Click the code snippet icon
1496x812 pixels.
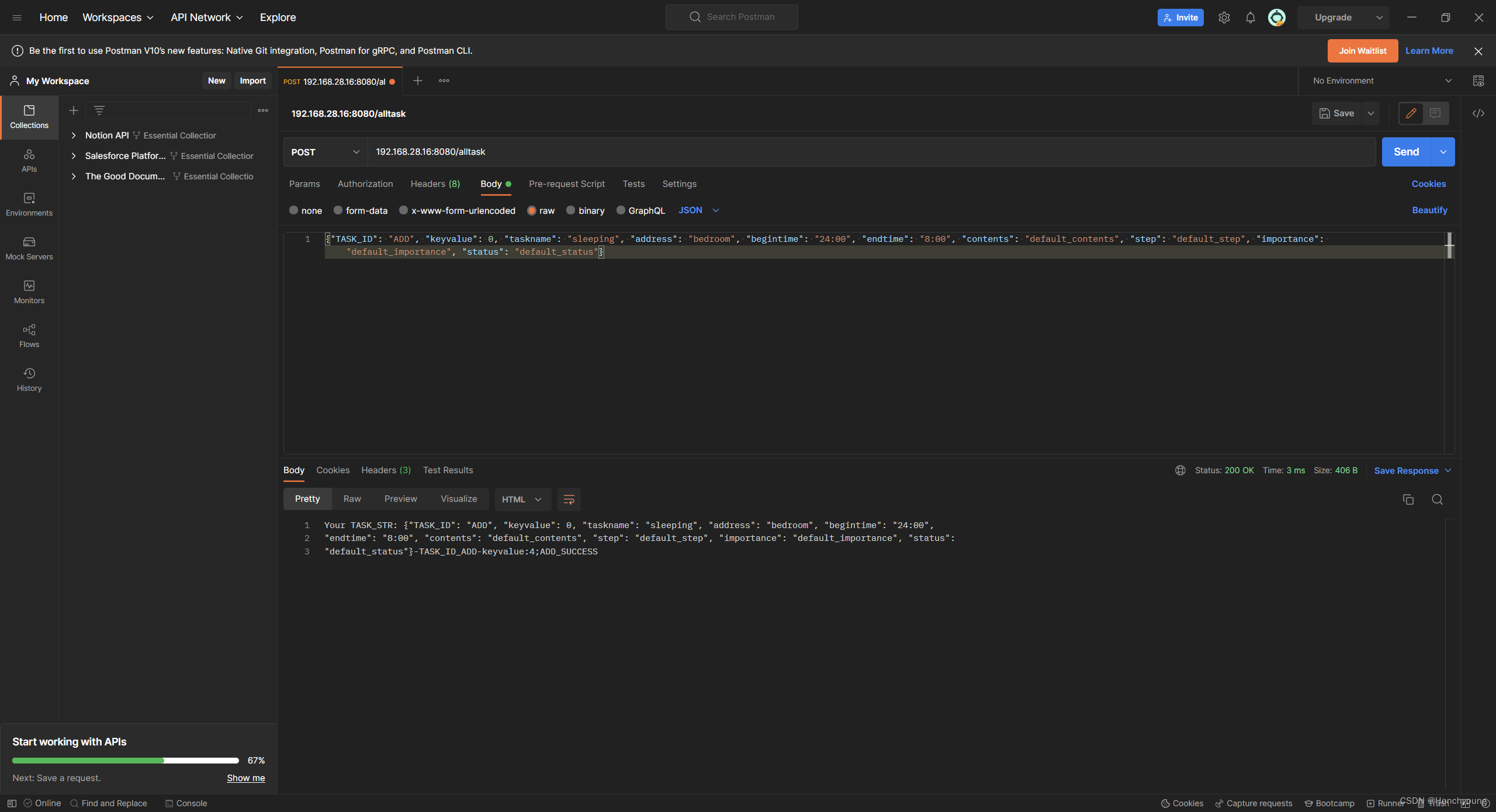(1478, 113)
